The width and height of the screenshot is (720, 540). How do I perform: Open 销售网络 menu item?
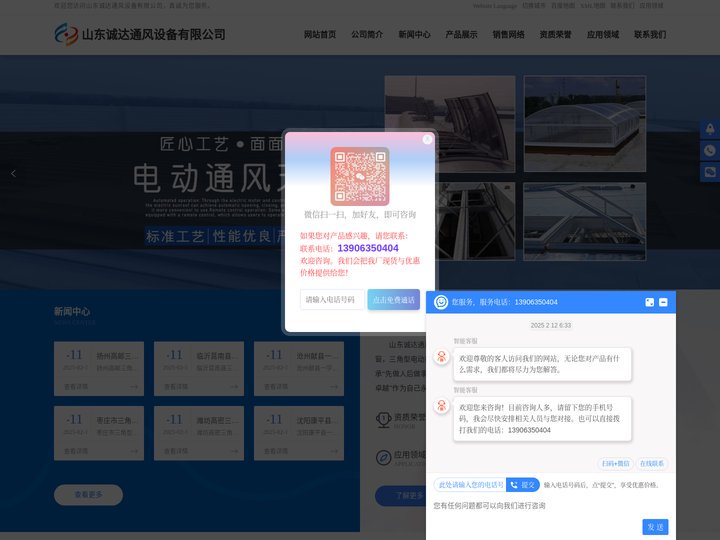click(508, 34)
